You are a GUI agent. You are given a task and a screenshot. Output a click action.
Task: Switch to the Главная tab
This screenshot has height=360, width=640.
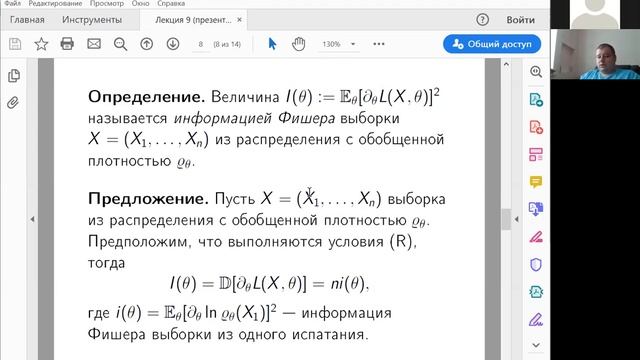click(27, 20)
